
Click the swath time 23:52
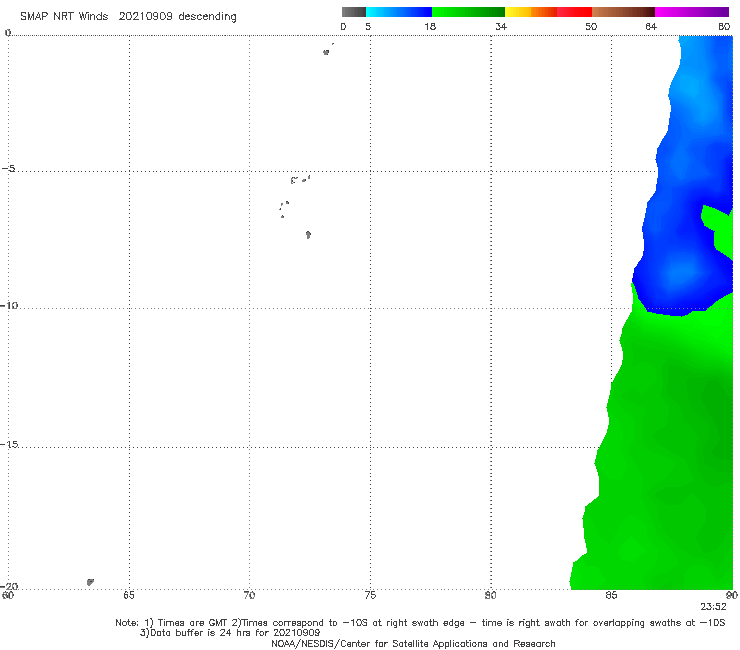[713, 607]
